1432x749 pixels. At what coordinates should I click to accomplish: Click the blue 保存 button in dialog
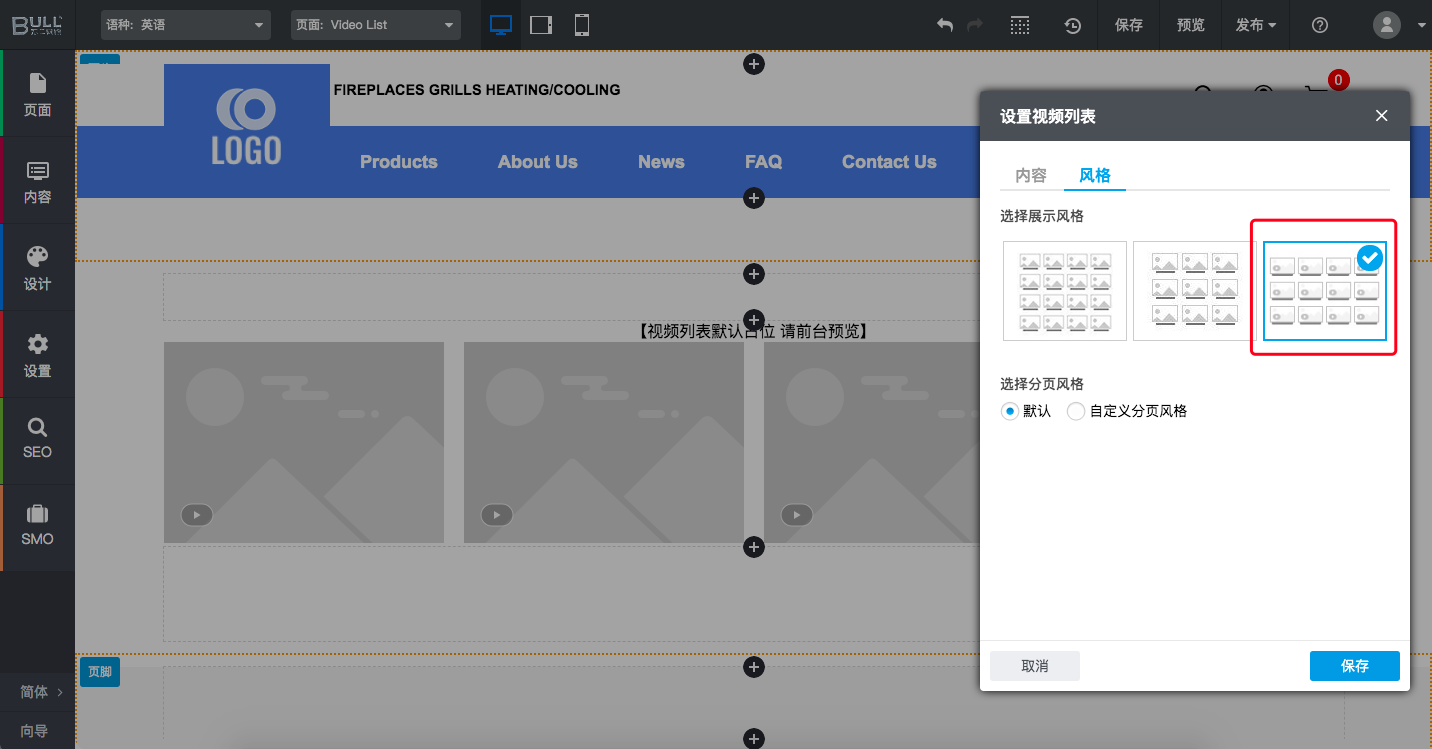1354,666
